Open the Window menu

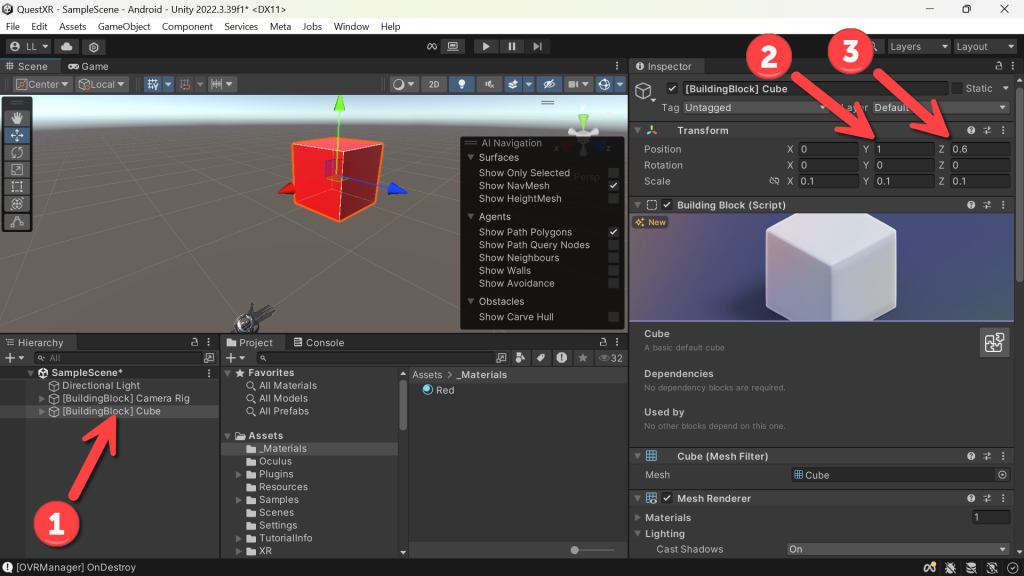351,26
